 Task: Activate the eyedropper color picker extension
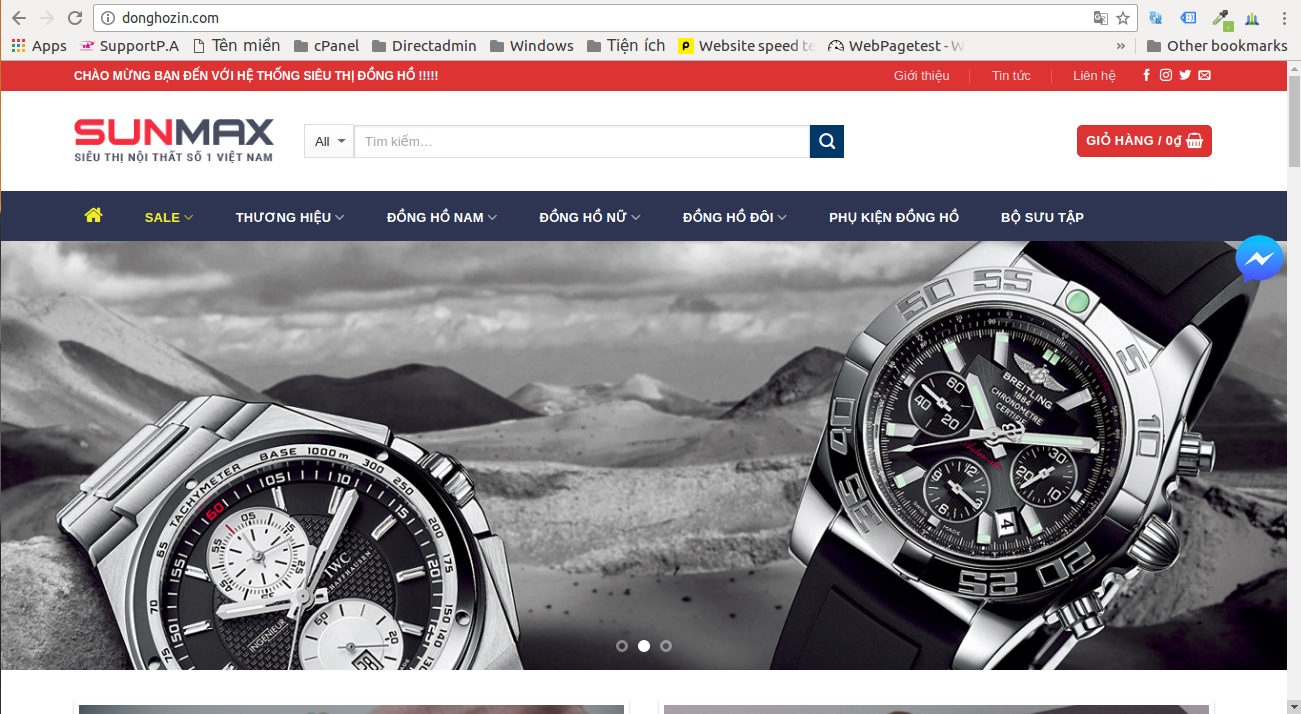pyautogui.click(x=1221, y=18)
